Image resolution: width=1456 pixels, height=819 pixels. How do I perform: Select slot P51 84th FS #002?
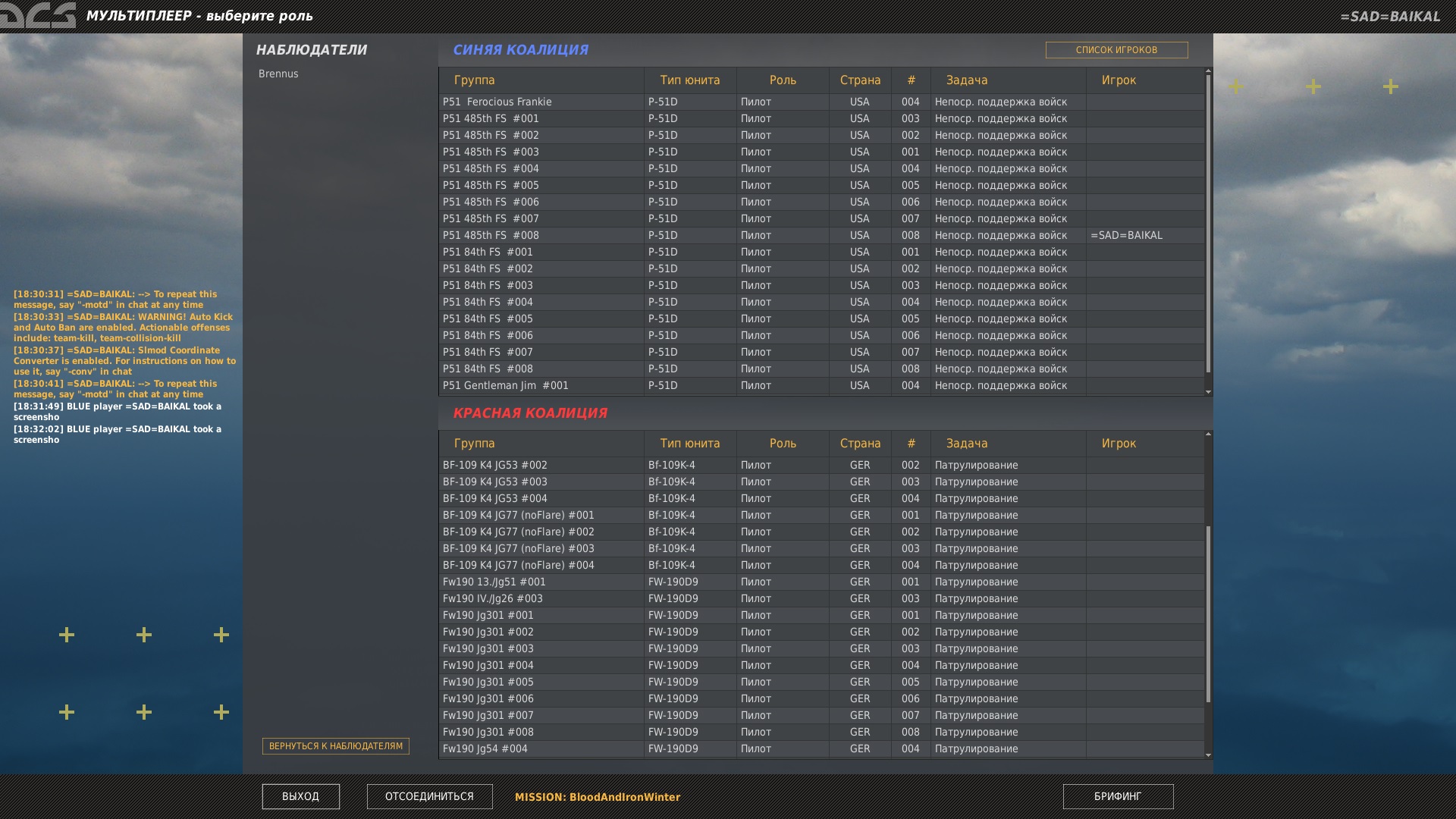pyautogui.click(x=821, y=268)
